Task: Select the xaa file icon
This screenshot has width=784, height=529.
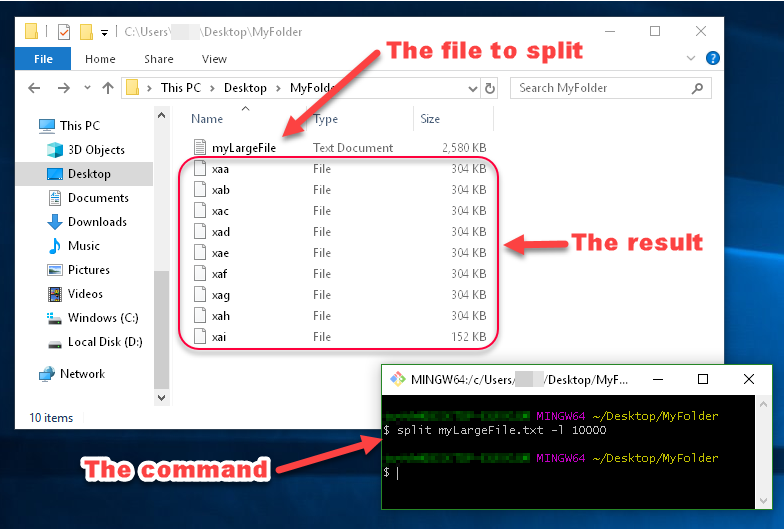Action: 200,168
